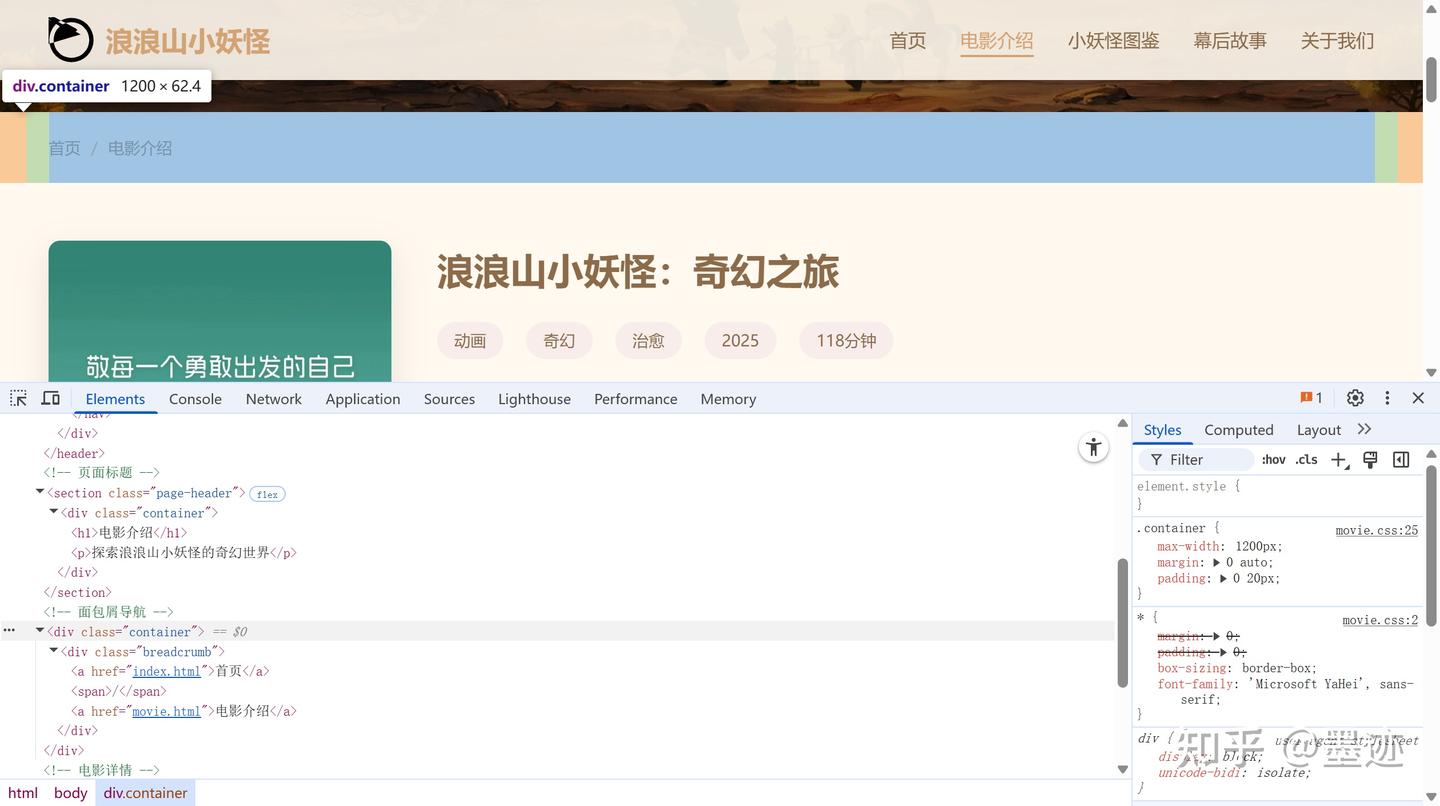1440x806 pixels.
Task: Select the div.container breadcrumb item
Action: [x=146, y=793]
